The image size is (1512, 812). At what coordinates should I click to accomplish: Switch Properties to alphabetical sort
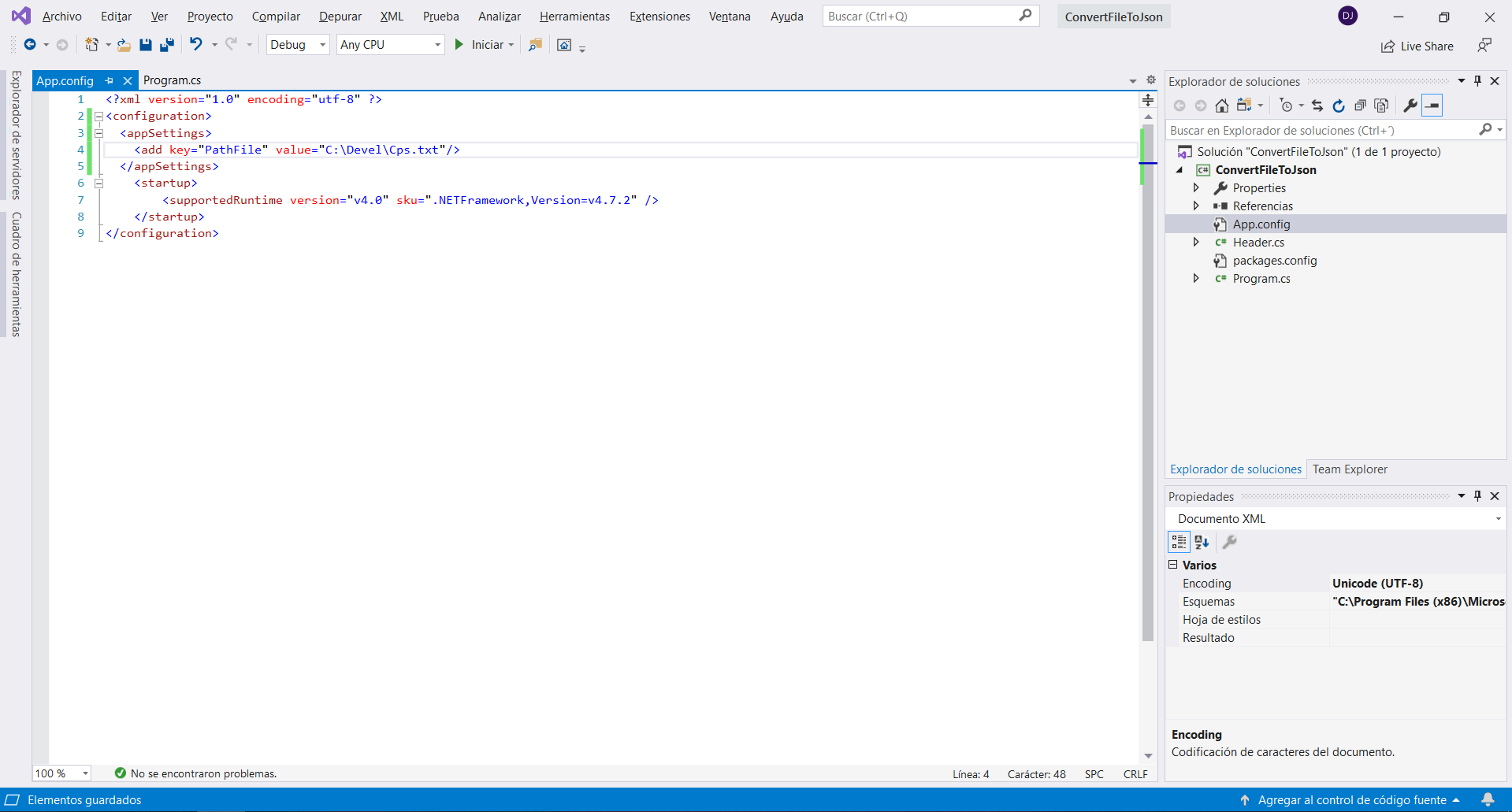[1202, 542]
